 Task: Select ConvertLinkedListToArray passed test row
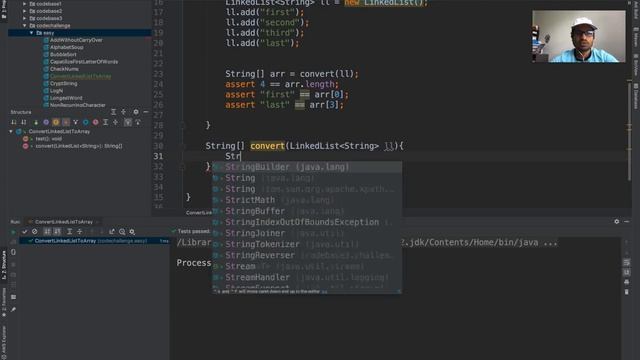95,241
